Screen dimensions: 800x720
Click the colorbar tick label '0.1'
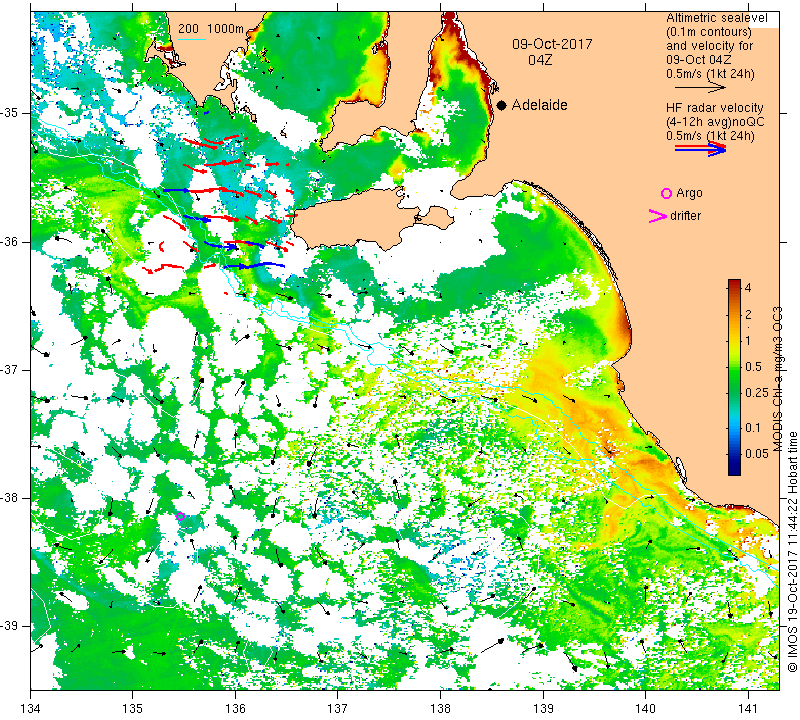[753, 428]
